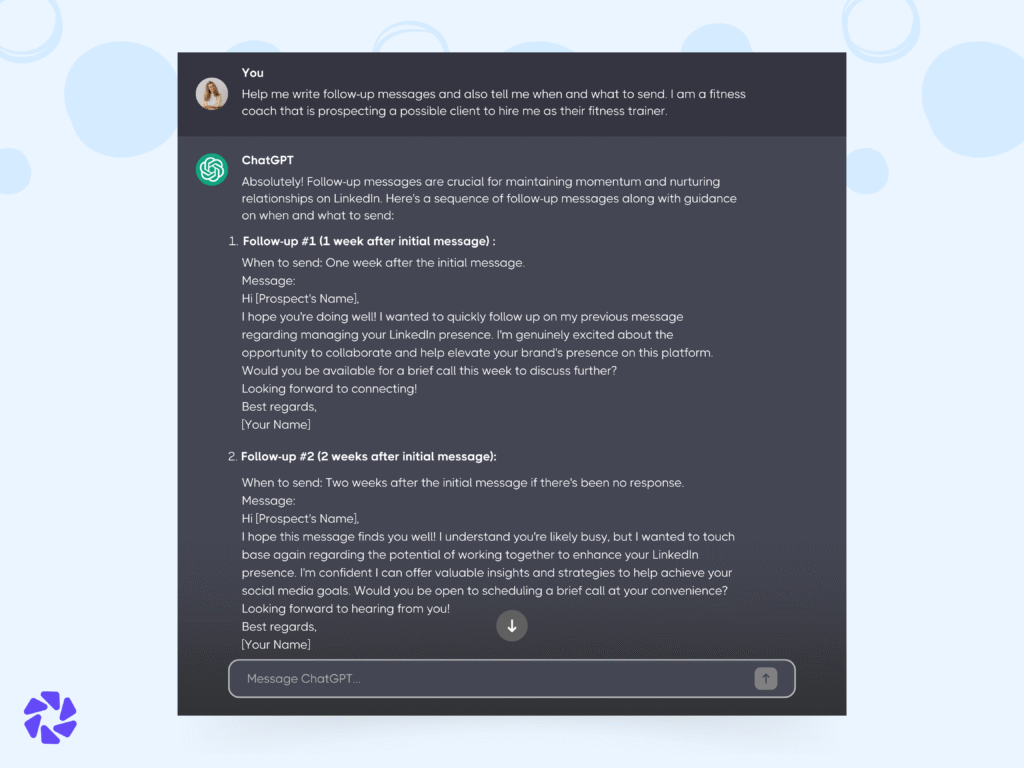Click the You sender label
This screenshot has width=1024, height=768.
pyautogui.click(x=252, y=72)
